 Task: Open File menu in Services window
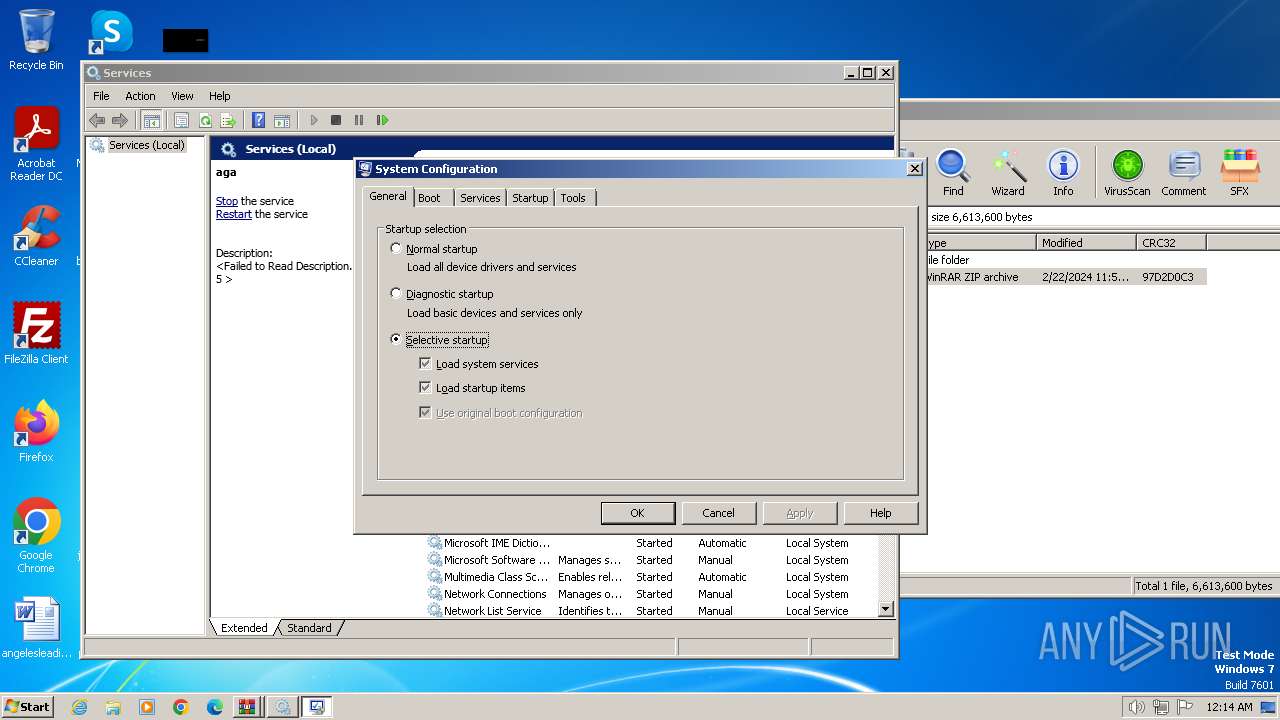tap(101, 96)
